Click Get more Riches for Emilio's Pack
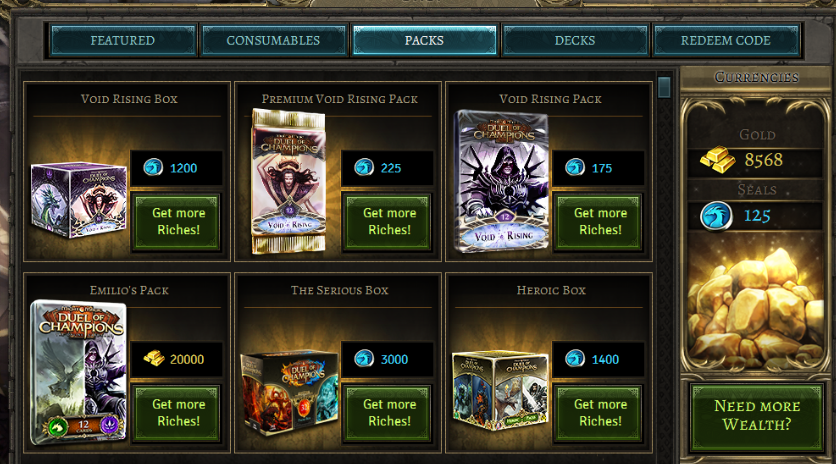The height and width of the screenshot is (464, 836). pos(176,413)
